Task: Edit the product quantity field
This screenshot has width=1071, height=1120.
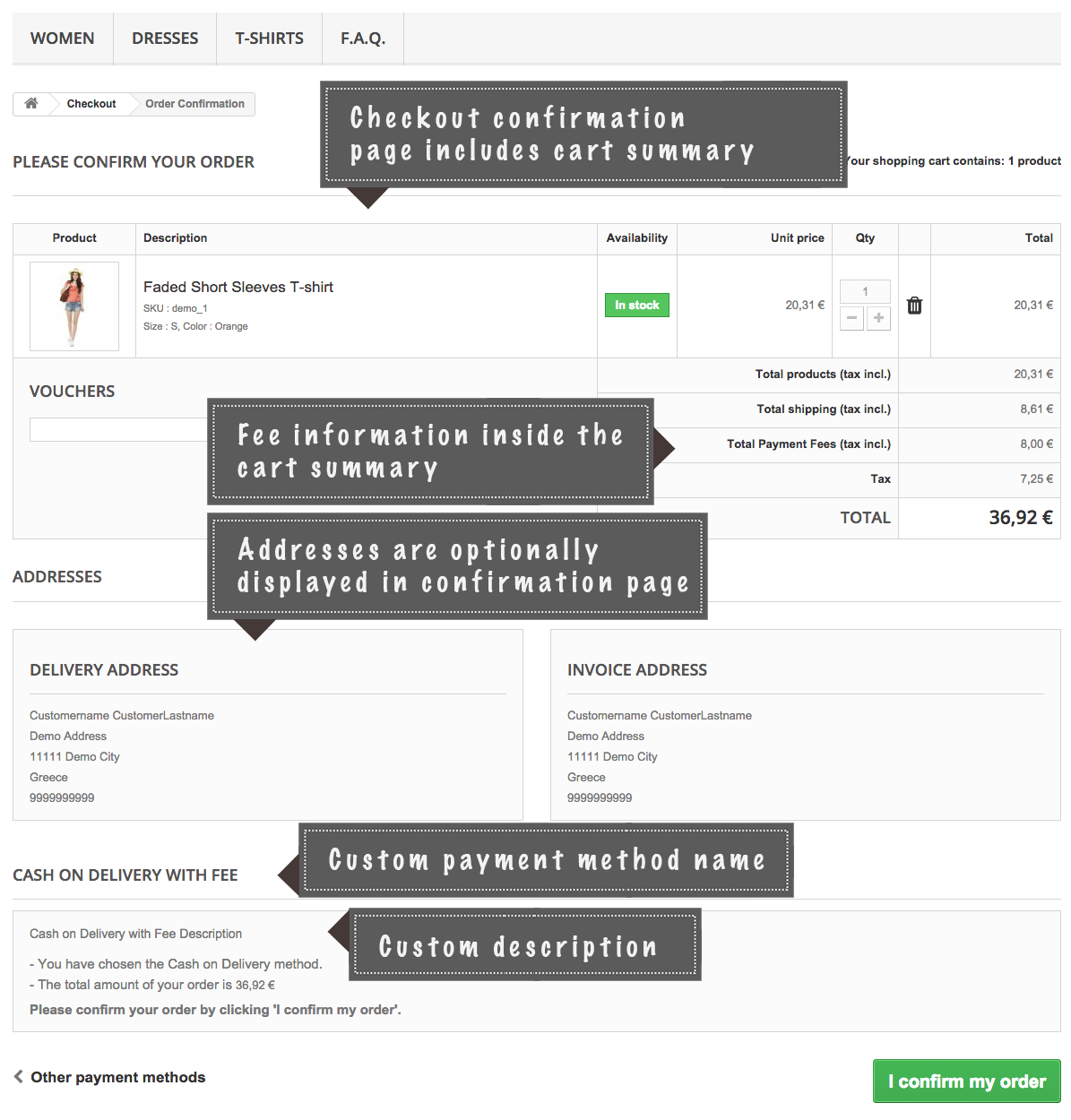Action: pyautogui.click(x=864, y=291)
